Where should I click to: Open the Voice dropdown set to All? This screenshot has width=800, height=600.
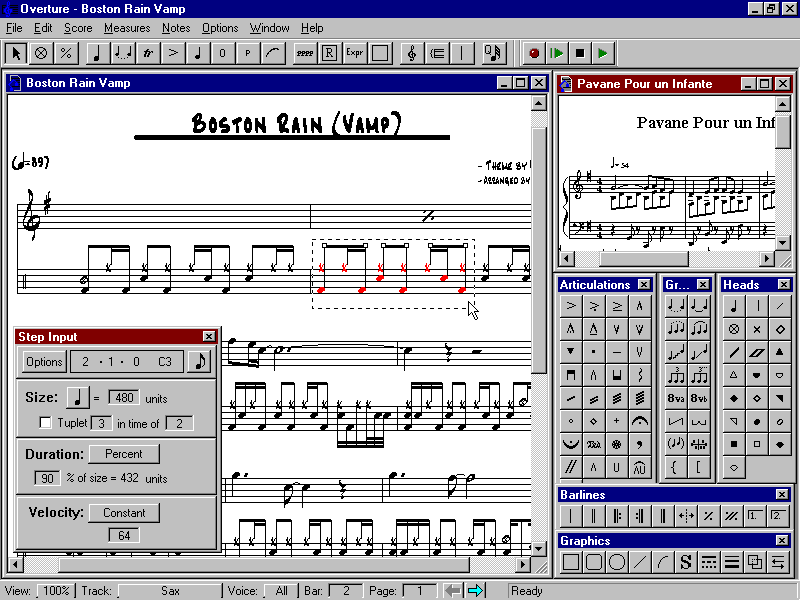(280, 590)
